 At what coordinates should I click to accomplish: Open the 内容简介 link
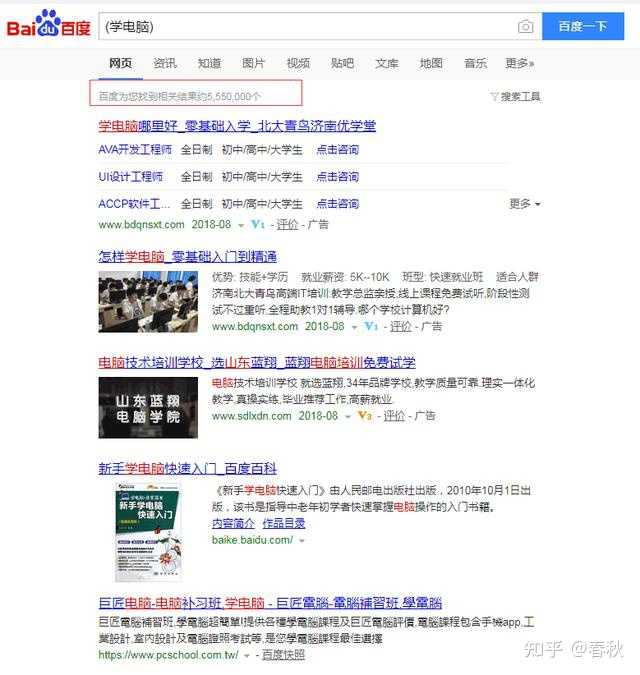233,523
